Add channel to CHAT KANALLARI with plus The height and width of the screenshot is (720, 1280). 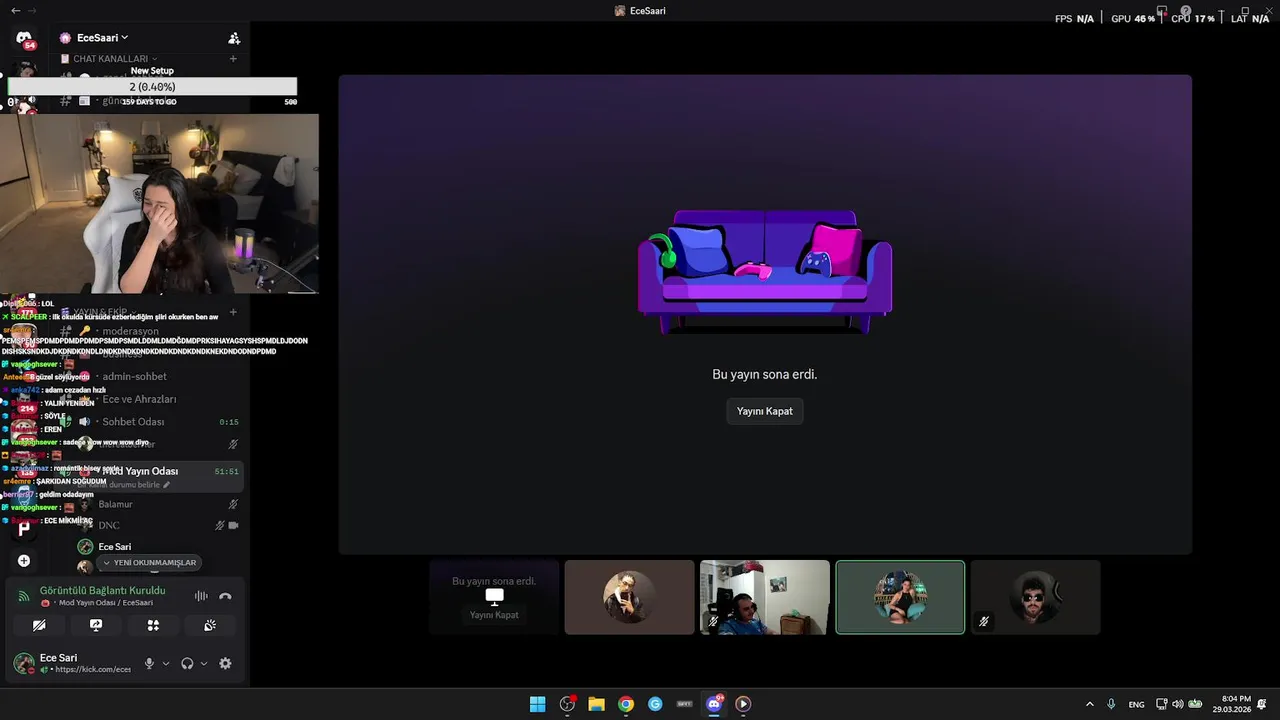click(x=233, y=59)
